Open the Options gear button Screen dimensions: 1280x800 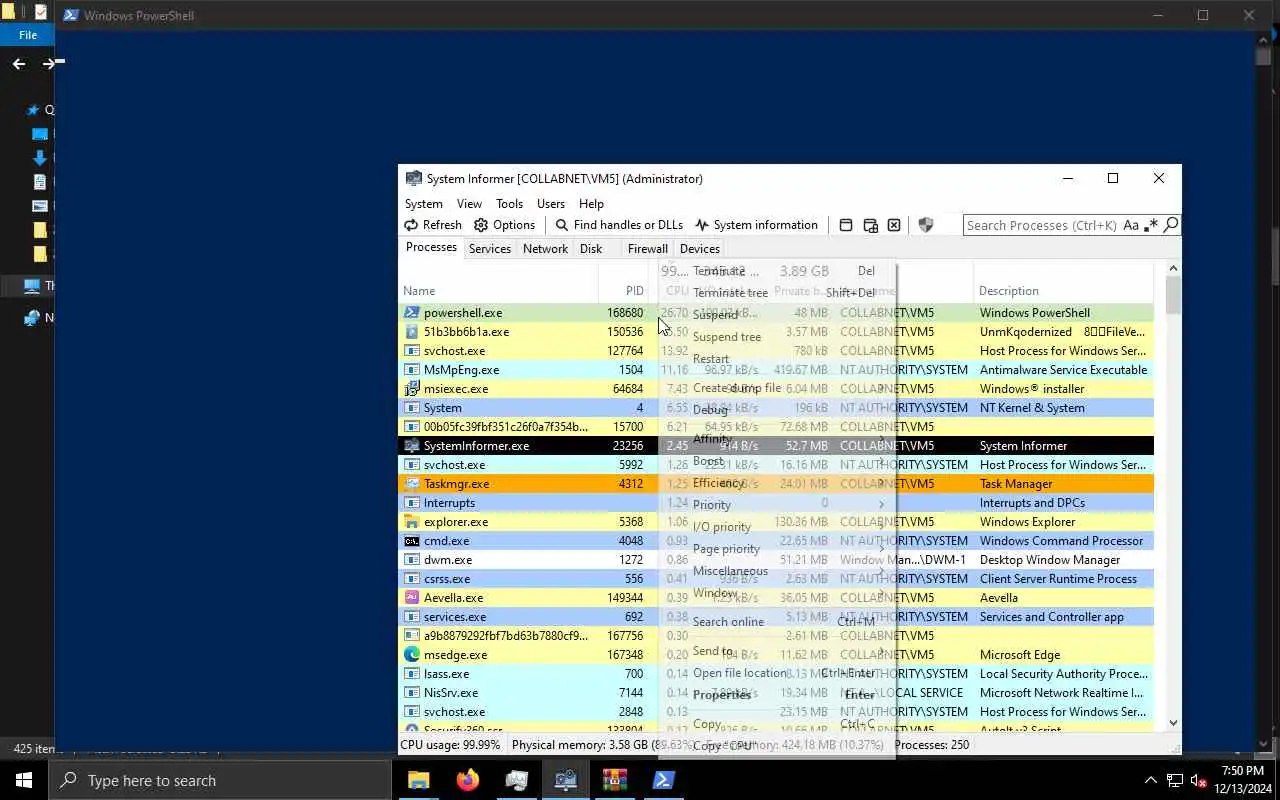504,225
